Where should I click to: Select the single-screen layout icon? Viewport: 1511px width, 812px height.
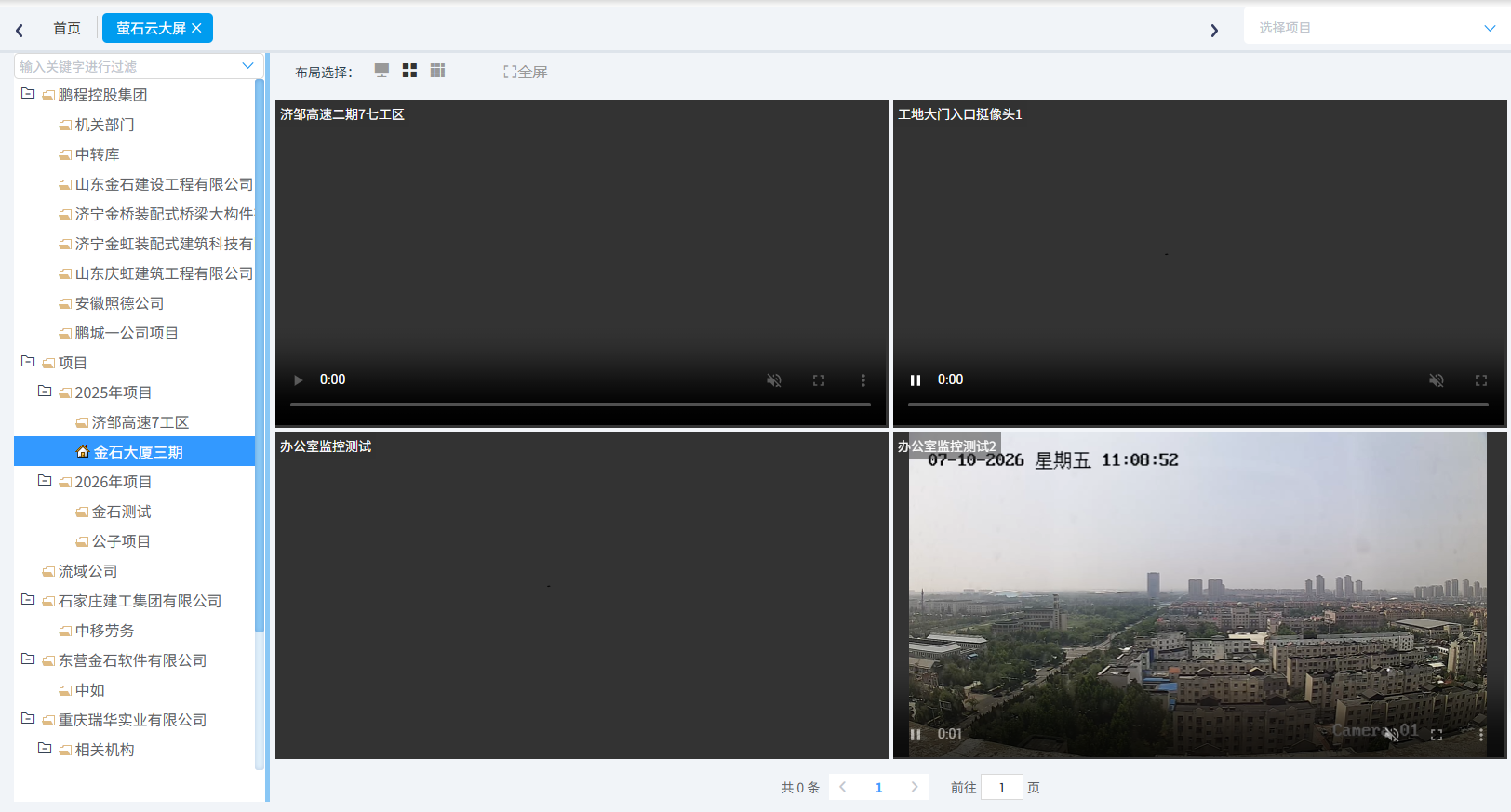pyautogui.click(x=381, y=71)
